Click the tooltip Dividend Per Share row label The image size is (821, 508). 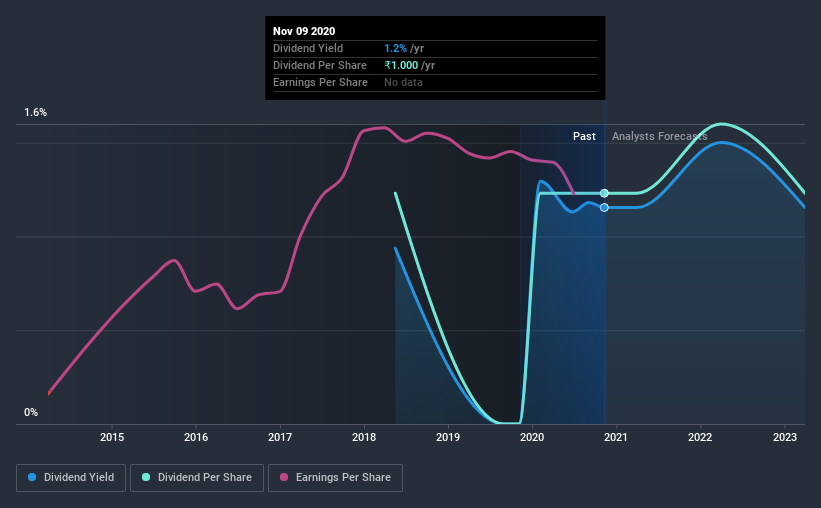320,65
